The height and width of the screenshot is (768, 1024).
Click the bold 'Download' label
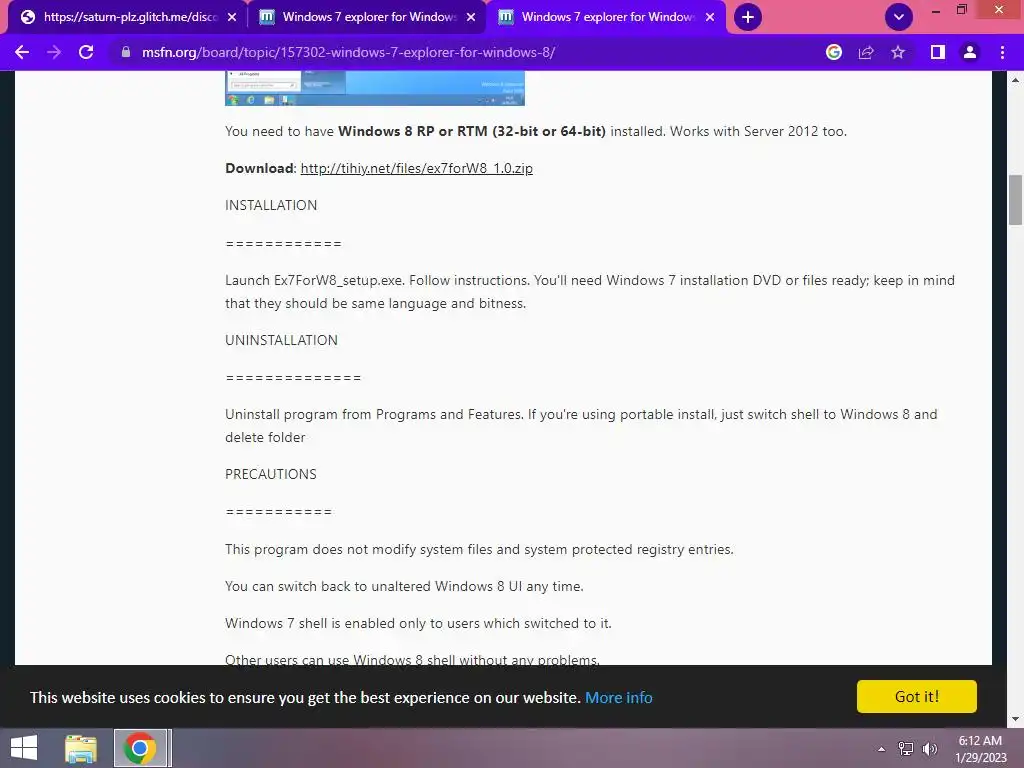[259, 168]
